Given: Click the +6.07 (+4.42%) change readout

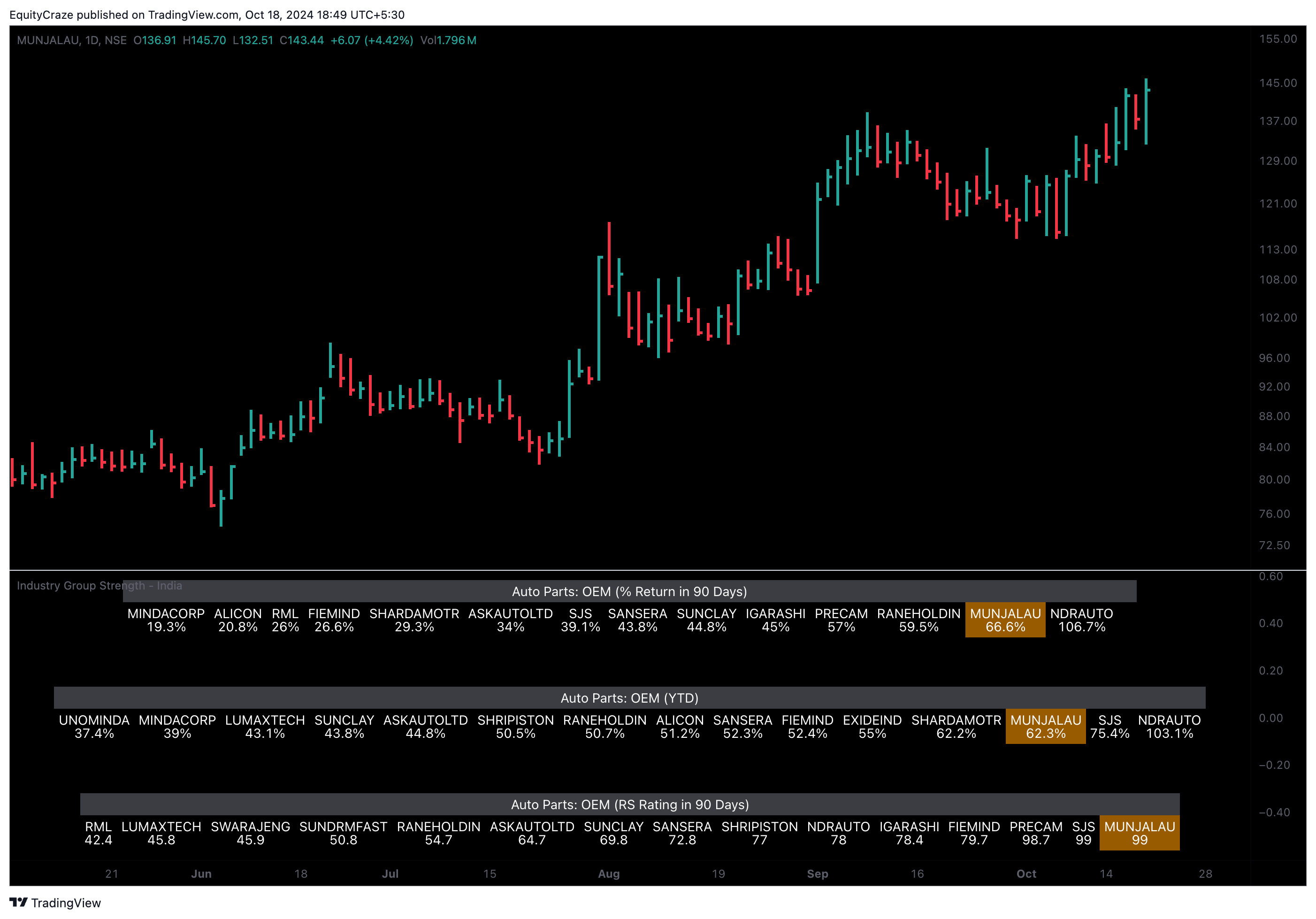Looking at the screenshot, I should [372, 40].
